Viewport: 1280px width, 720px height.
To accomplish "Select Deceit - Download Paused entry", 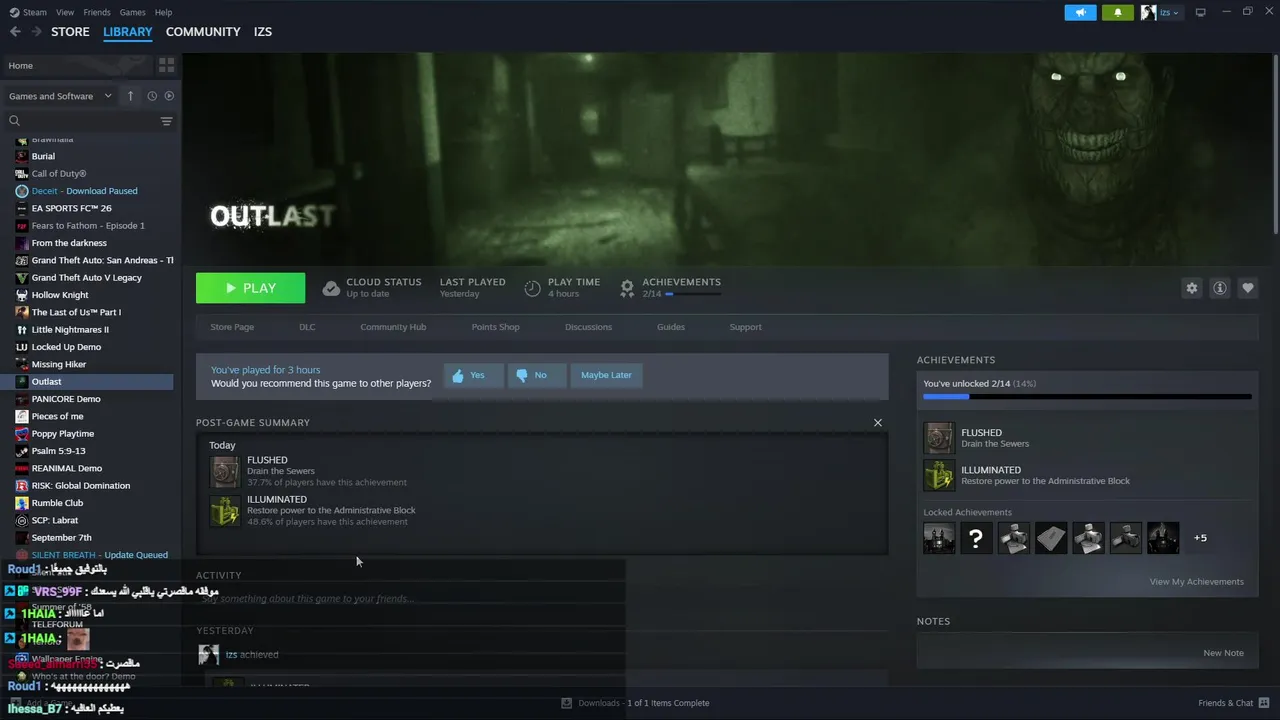I will click(x=84, y=191).
